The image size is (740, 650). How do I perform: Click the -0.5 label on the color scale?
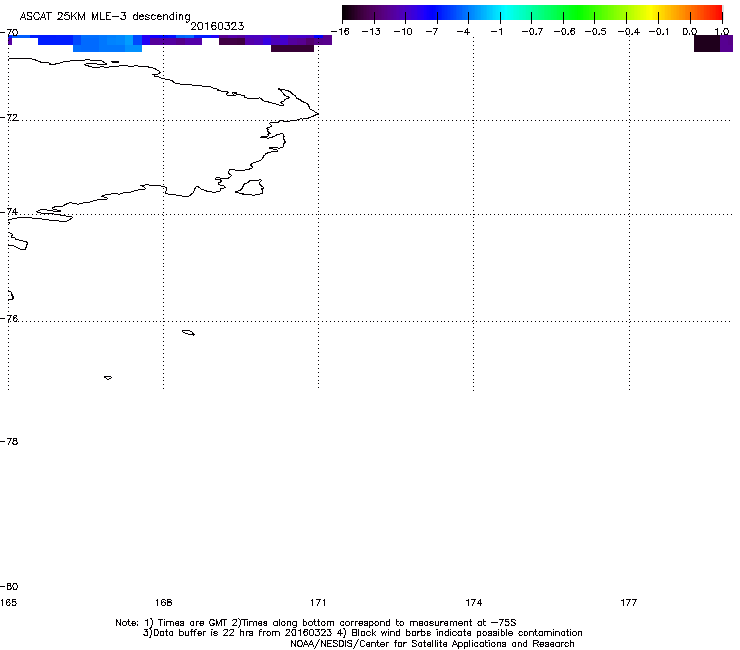coord(595,32)
